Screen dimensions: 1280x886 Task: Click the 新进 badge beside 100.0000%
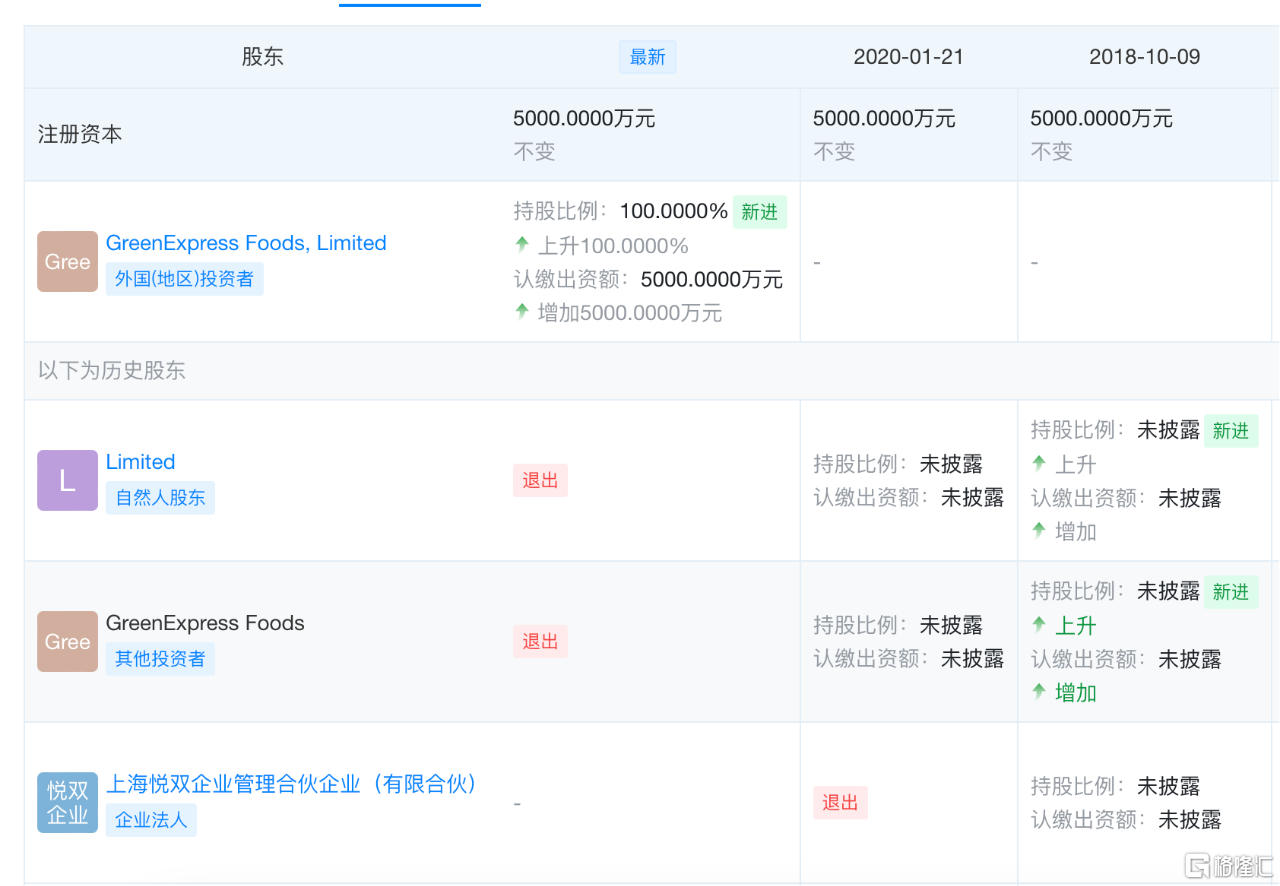760,212
